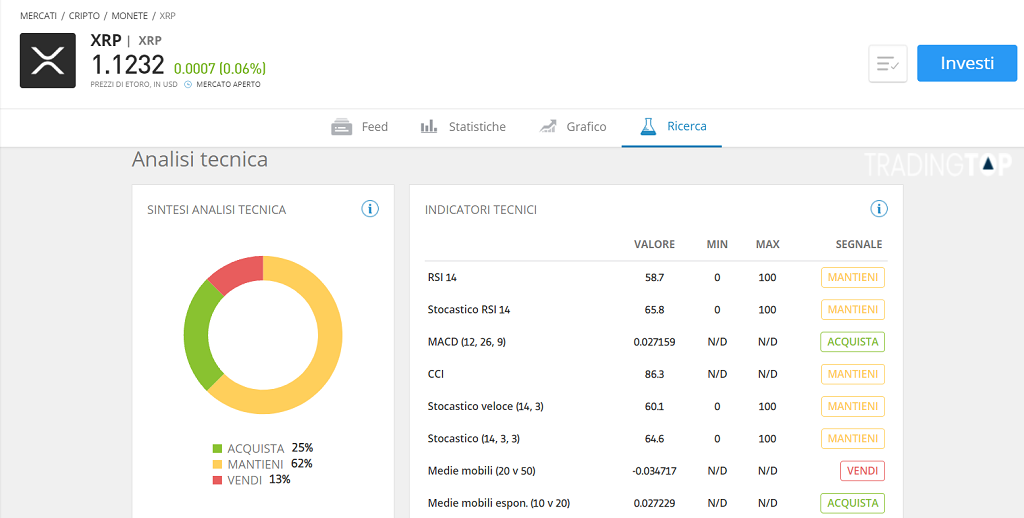Click the green ACQUISTA donut segment
The image size is (1024, 518).
[x=197, y=335]
